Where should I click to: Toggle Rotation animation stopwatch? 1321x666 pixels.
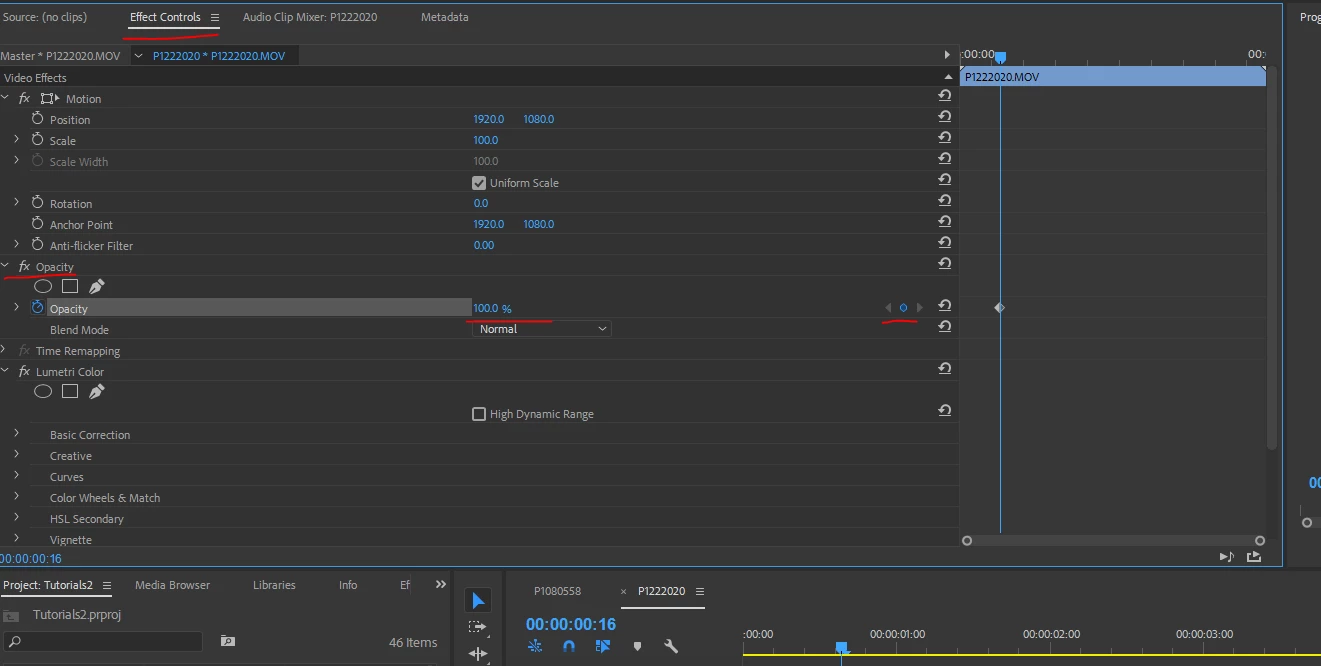38,202
